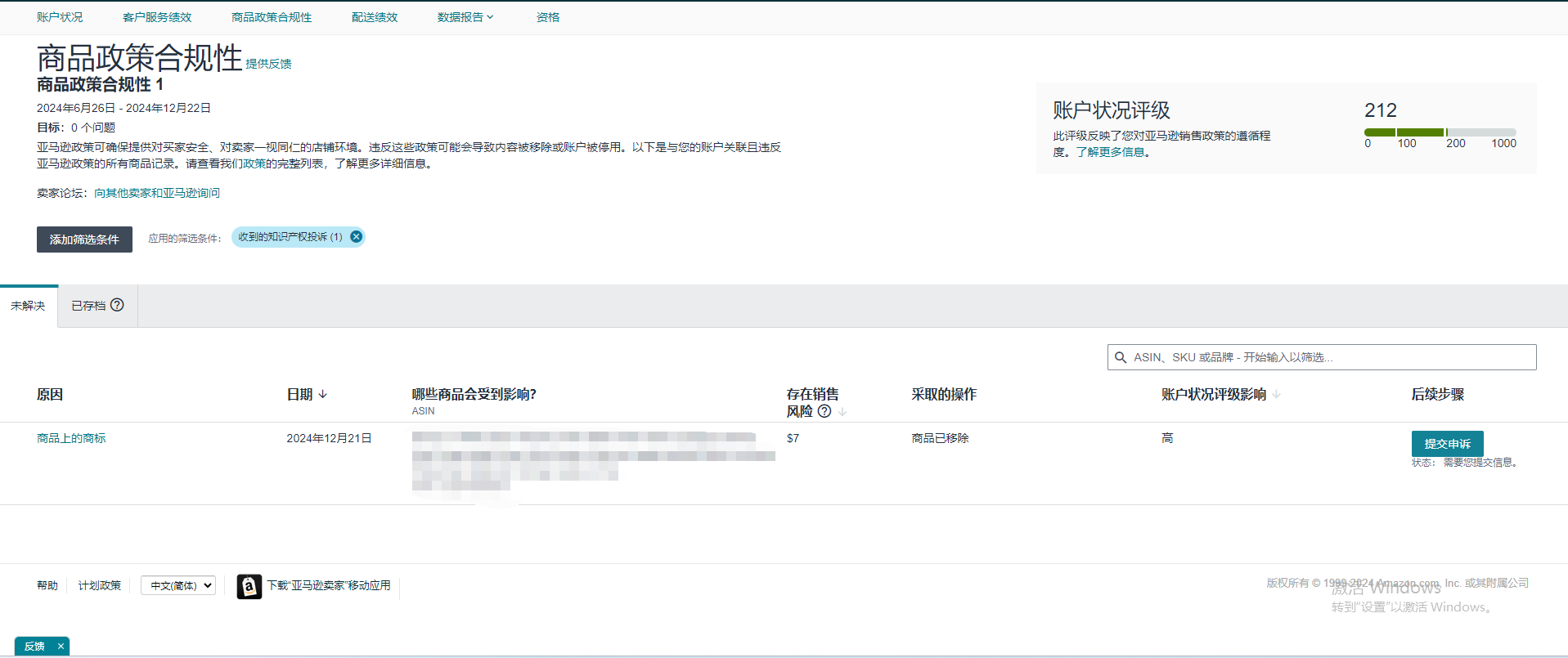Open the 账户状况 menu
Screen dimensions: 1568x658
pos(60,17)
